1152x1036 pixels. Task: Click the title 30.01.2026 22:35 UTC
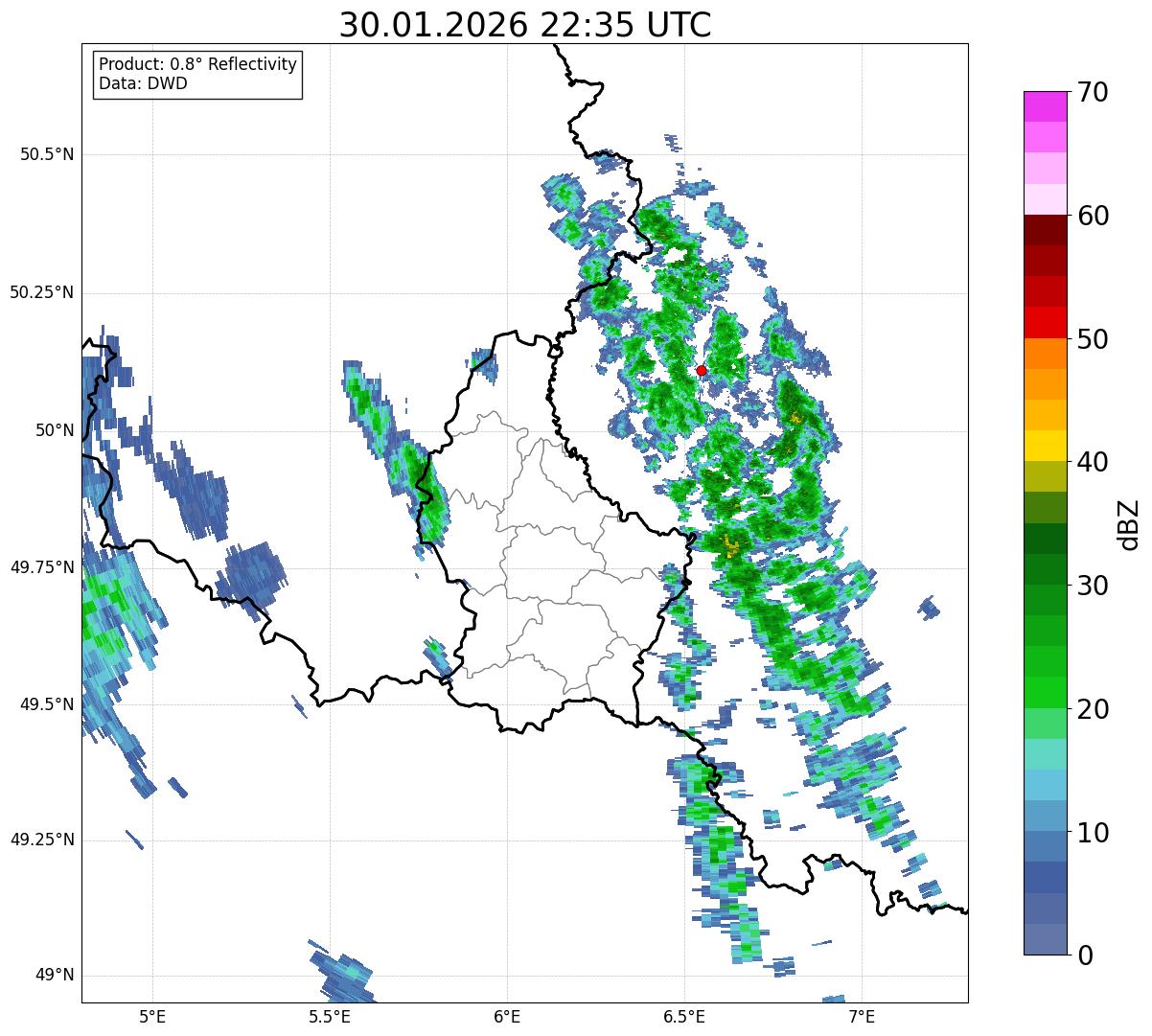(x=525, y=25)
